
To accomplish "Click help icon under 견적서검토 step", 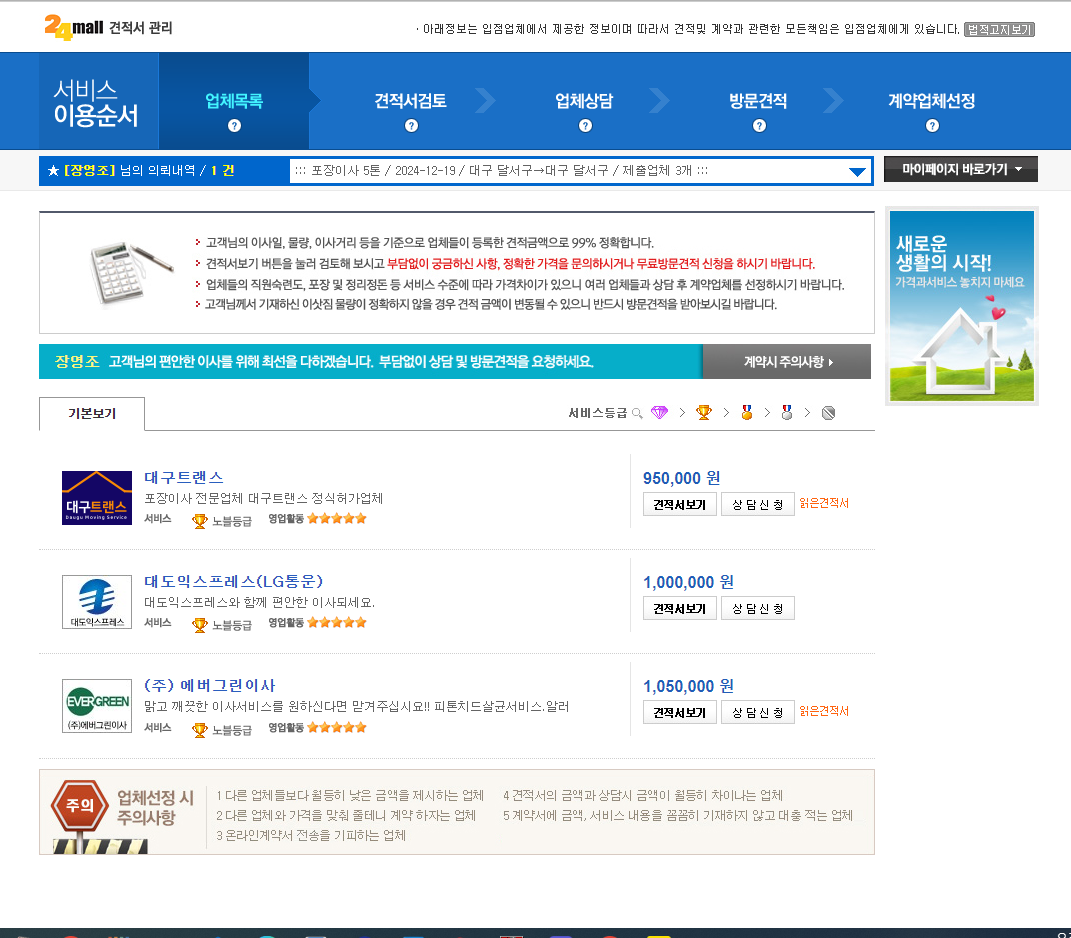I will 411,126.
